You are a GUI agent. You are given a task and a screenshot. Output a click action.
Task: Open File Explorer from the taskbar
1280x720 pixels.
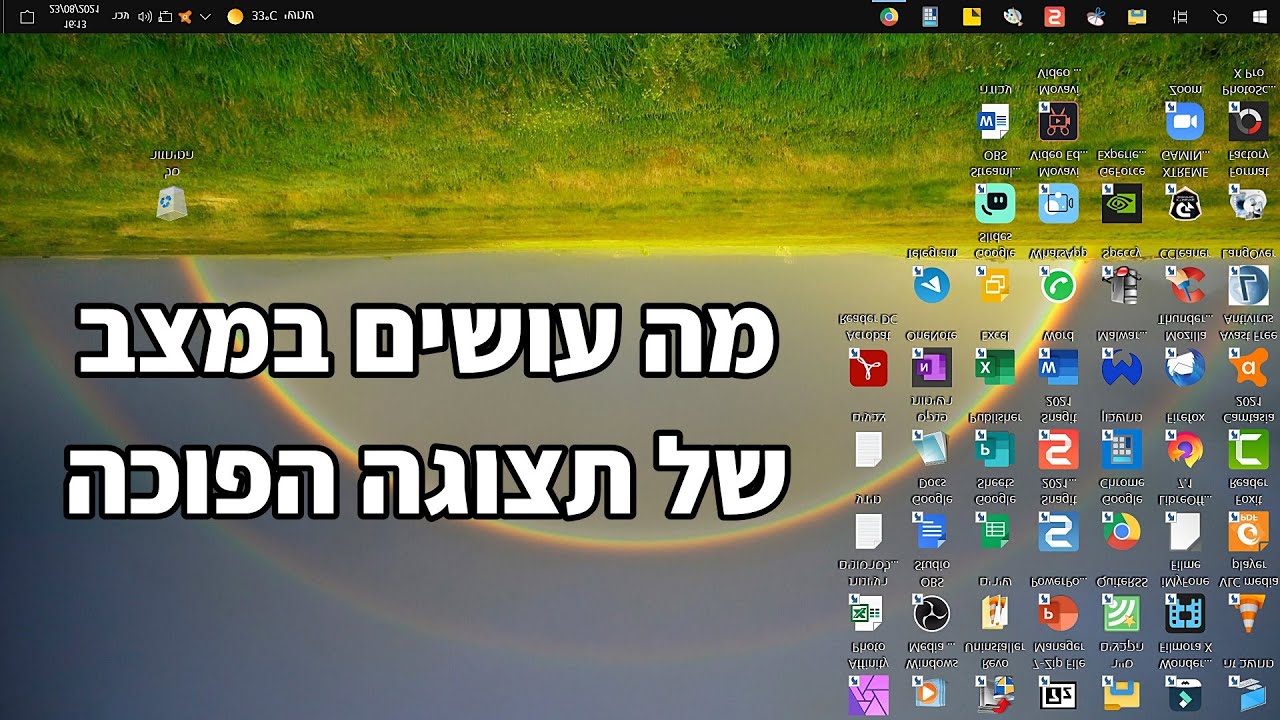pos(1137,16)
